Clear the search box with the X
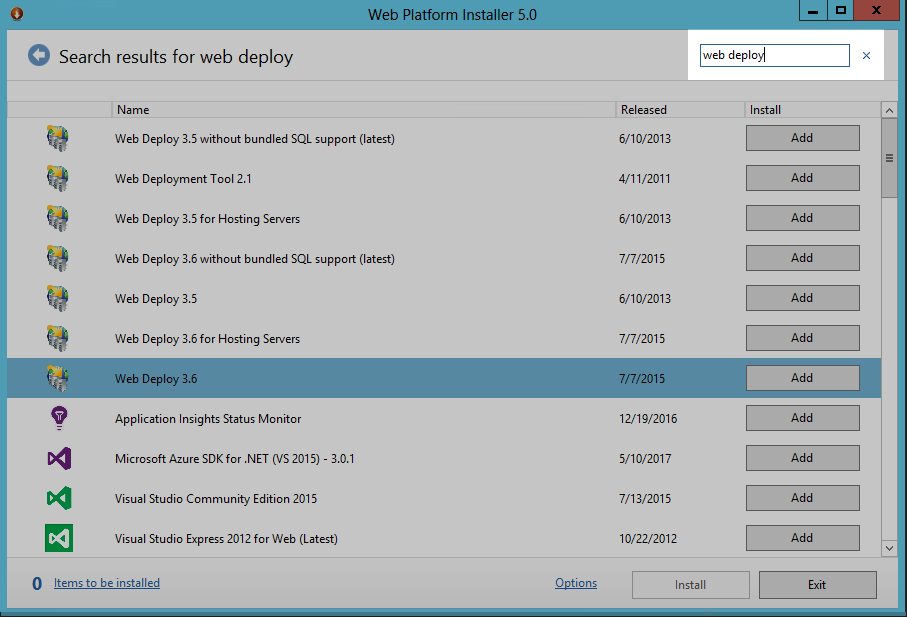The image size is (907, 617). click(x=866, y=56)
